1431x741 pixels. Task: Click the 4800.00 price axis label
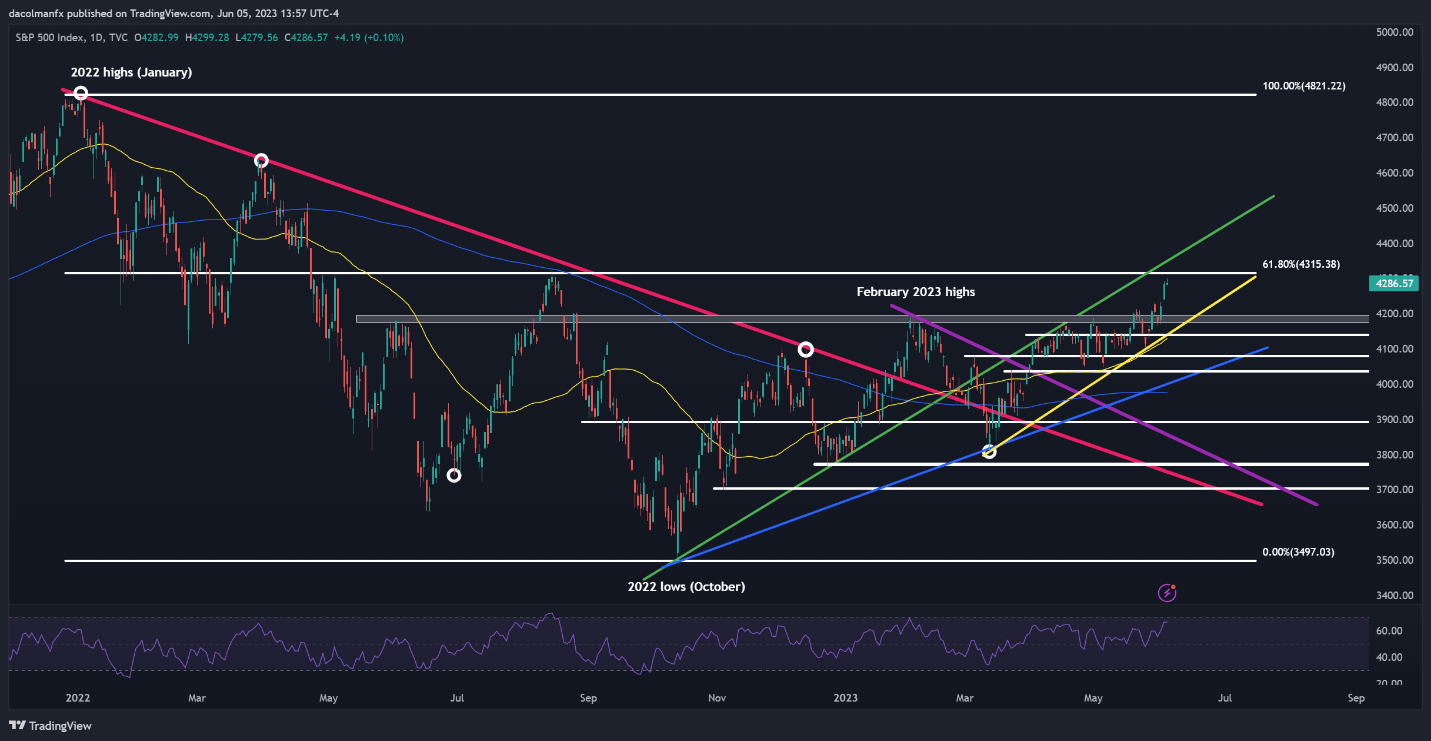point(1393,103)
